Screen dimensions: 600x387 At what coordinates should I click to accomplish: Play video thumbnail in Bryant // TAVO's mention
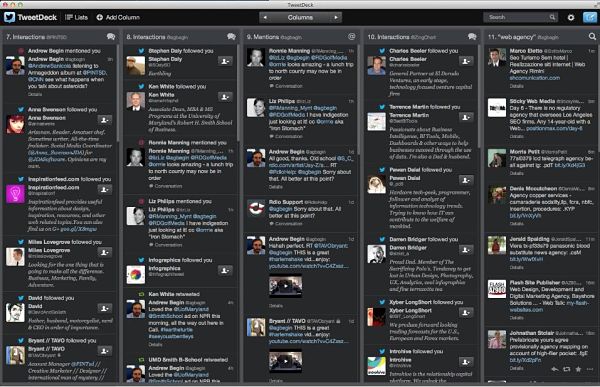point(285,361)
